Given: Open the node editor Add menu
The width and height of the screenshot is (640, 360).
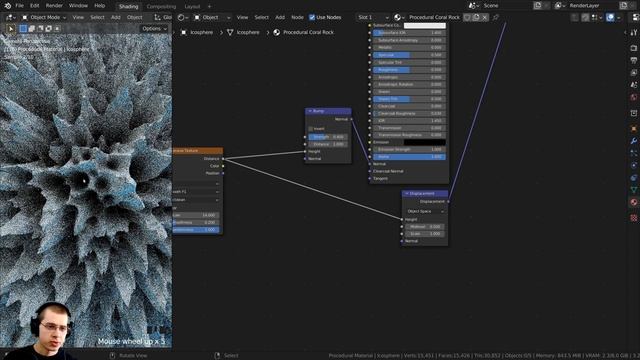Looking at the screenshot, I should (280, 17).
